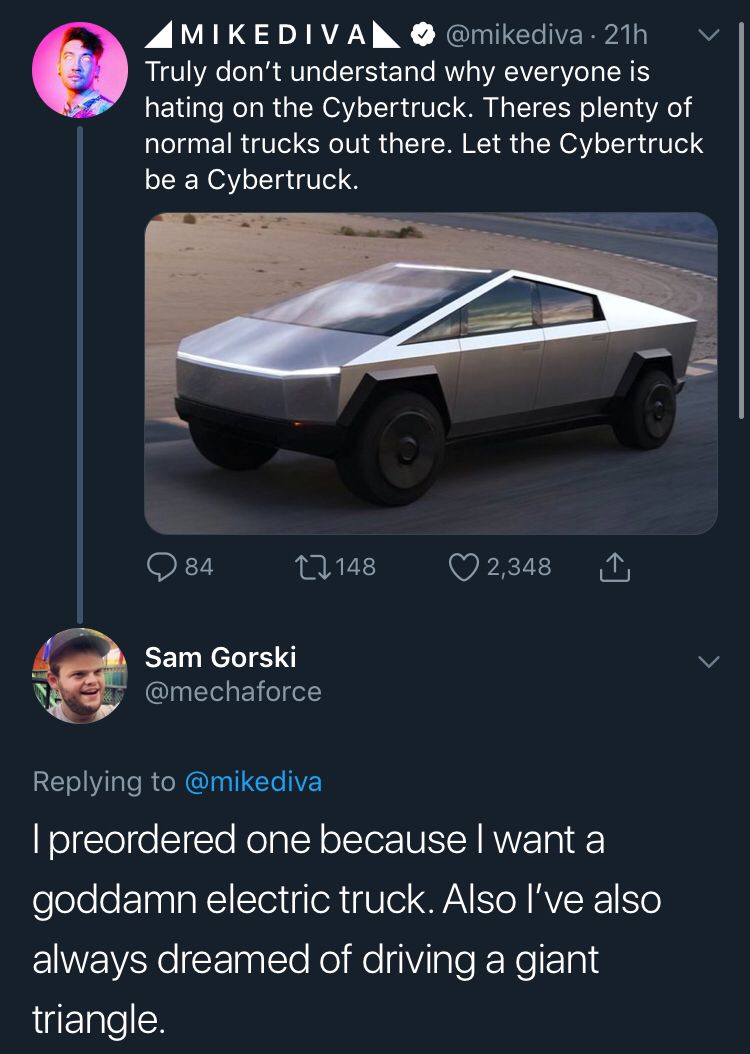The height and width of the screenshot is (1054, 750).
Task: Open the @mikediva link in the reply header
Action: click(254, 782)
